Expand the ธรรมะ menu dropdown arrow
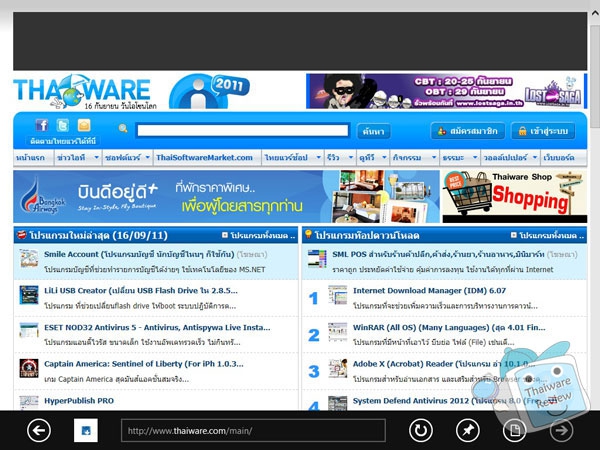 pos(475,157)
